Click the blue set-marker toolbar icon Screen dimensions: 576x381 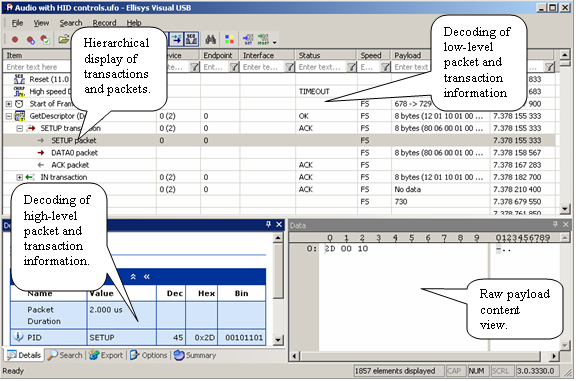click(x=248, y=39)
